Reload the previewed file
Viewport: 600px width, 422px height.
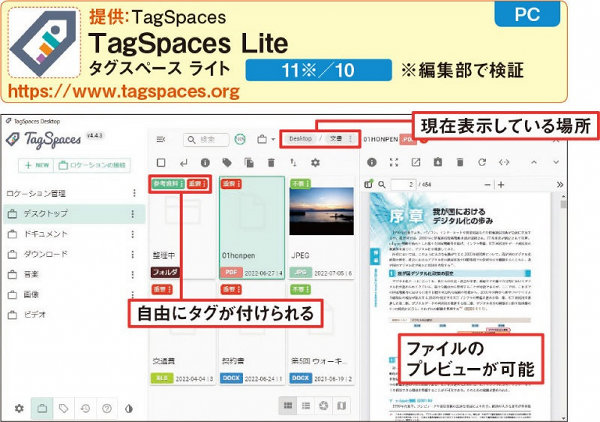(x=481, y=162)
